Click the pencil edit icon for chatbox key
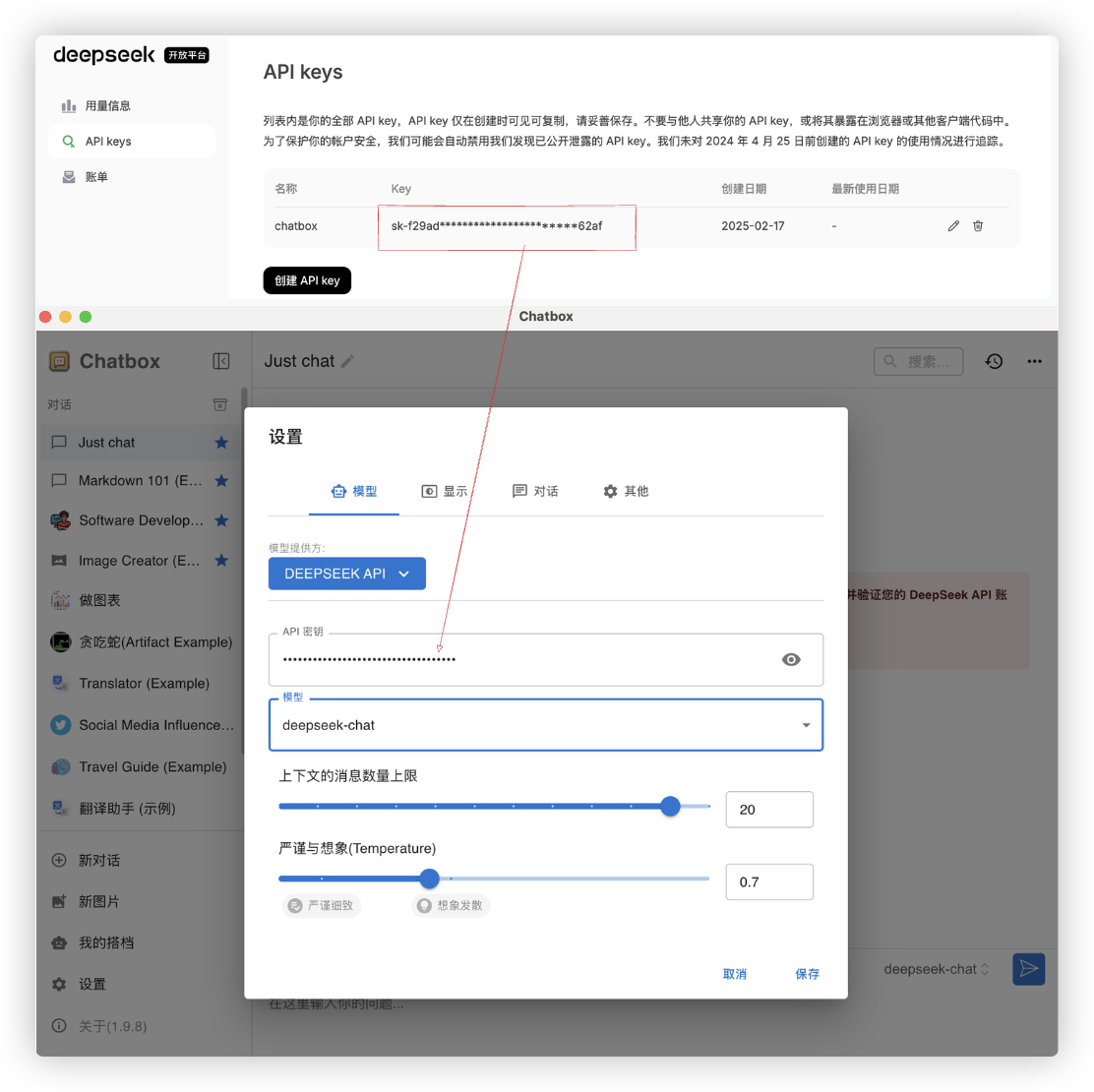 coord(952,226)
